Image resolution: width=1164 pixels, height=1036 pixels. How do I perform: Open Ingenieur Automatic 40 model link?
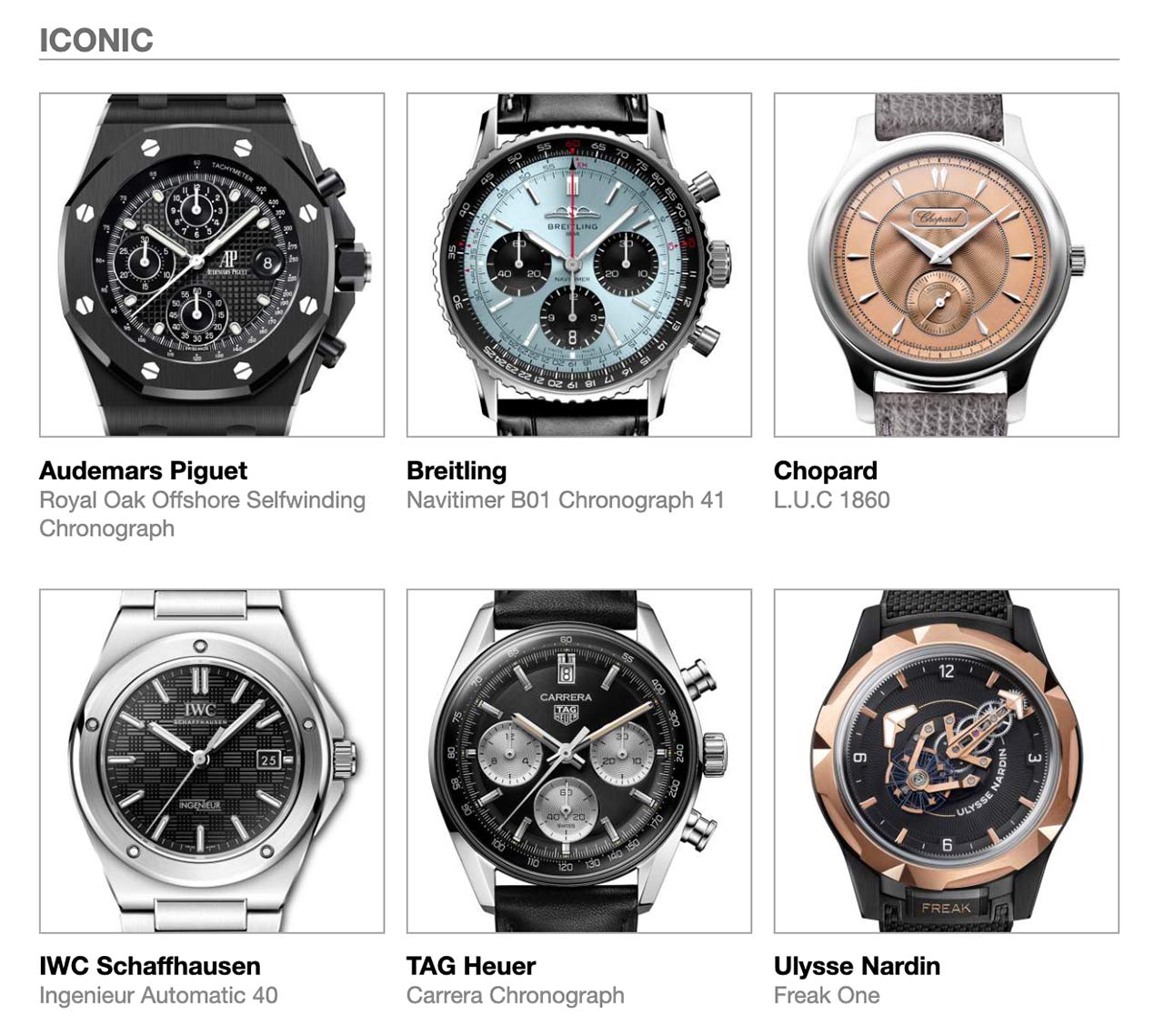(158, 995)
